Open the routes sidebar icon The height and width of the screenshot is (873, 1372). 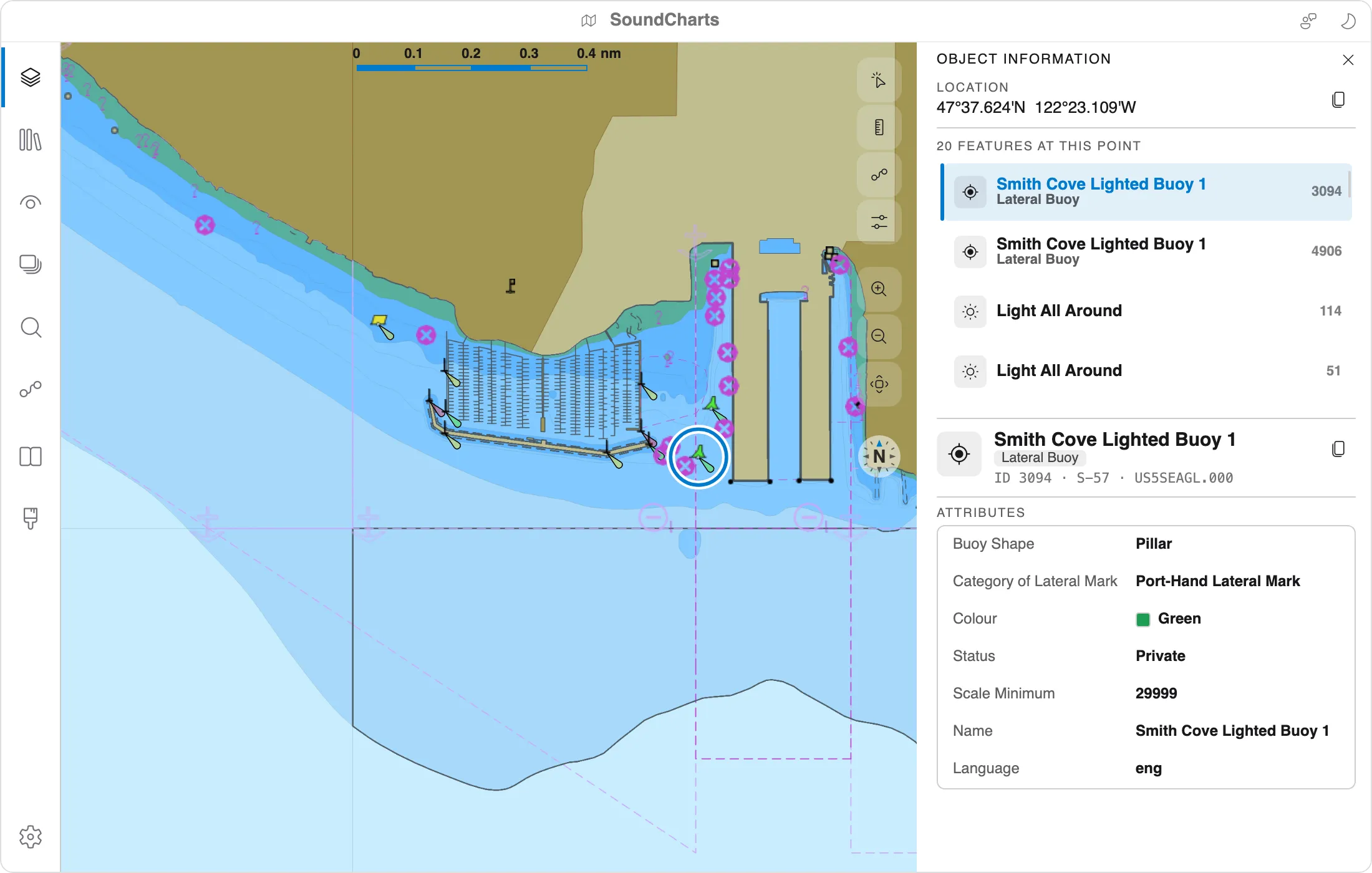pos(31,390)
